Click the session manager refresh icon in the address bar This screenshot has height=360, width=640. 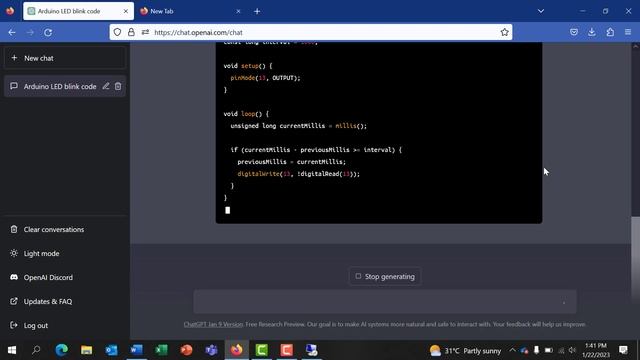[145, 32]
